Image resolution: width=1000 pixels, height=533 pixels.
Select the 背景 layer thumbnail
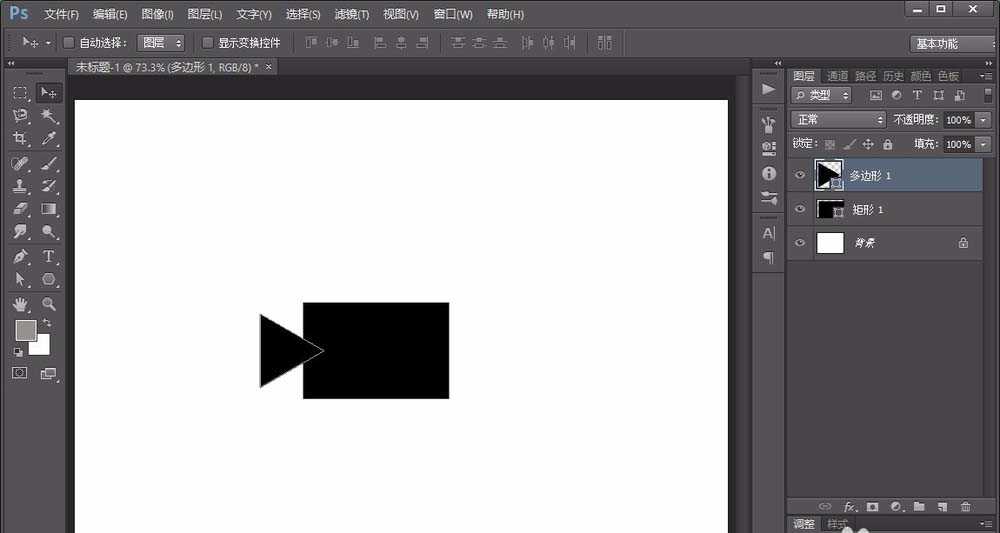point(830,243)
